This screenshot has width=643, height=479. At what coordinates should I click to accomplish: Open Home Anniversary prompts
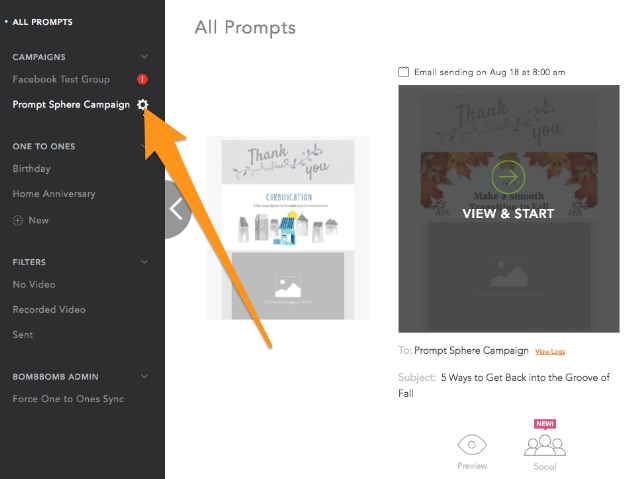[54, 194]
